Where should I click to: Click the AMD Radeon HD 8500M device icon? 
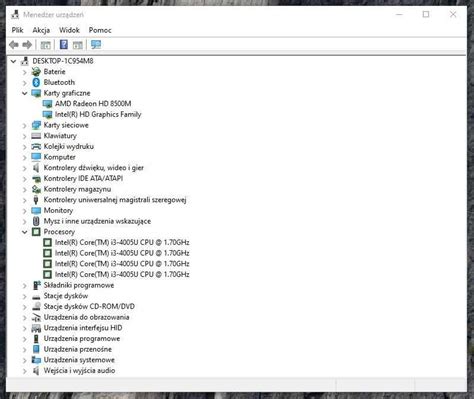[x=47, y=104]
